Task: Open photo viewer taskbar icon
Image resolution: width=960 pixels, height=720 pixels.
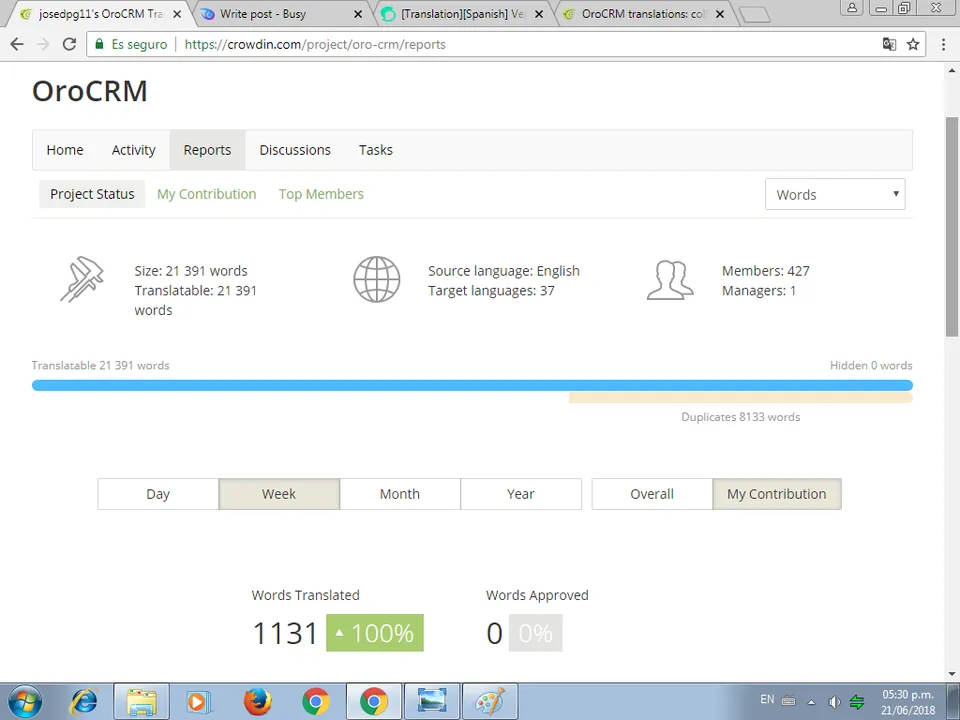Action: [432, 702]
